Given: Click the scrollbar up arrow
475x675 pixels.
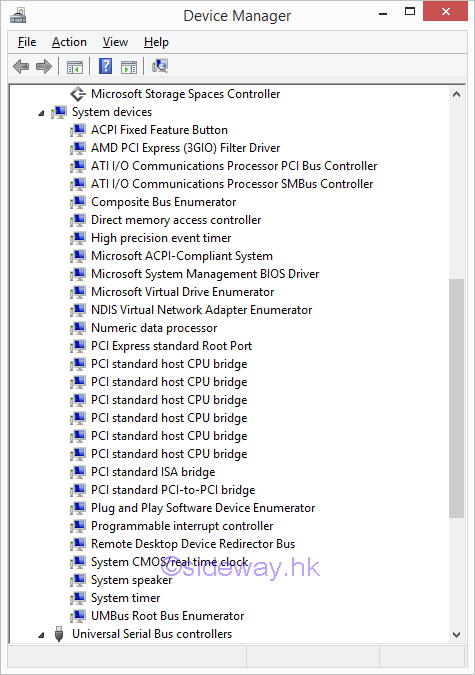Looking at the screenshot, I should pos(456,94).
